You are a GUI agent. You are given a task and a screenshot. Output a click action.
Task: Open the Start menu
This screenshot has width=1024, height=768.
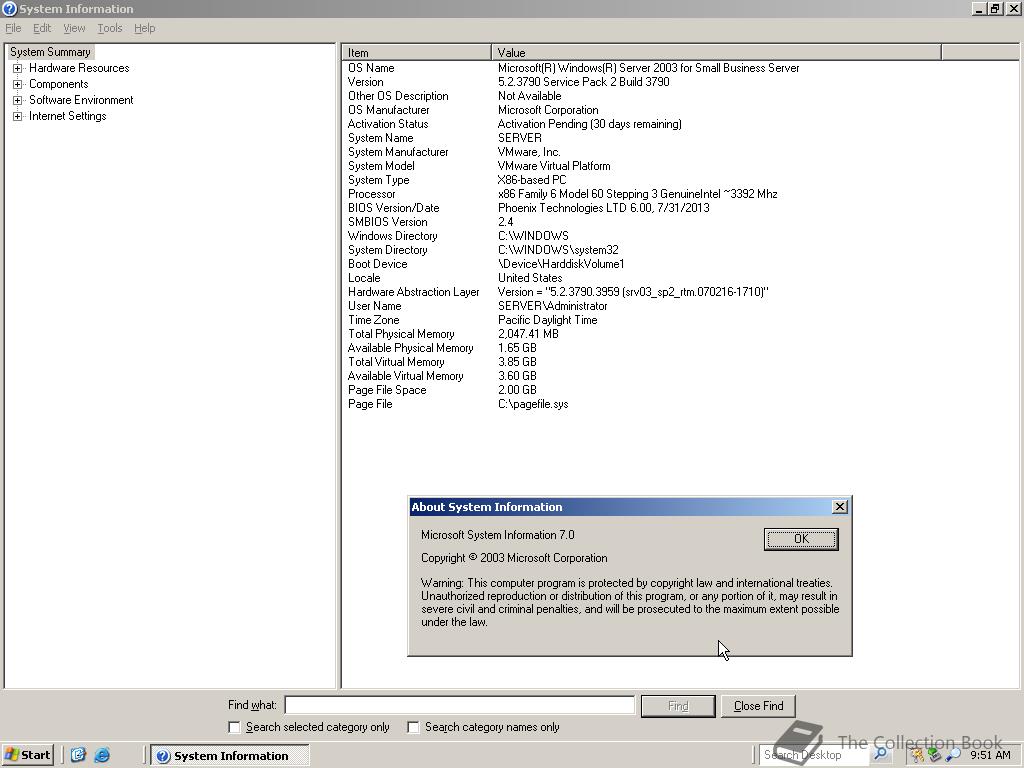click(x=27, y=755)
